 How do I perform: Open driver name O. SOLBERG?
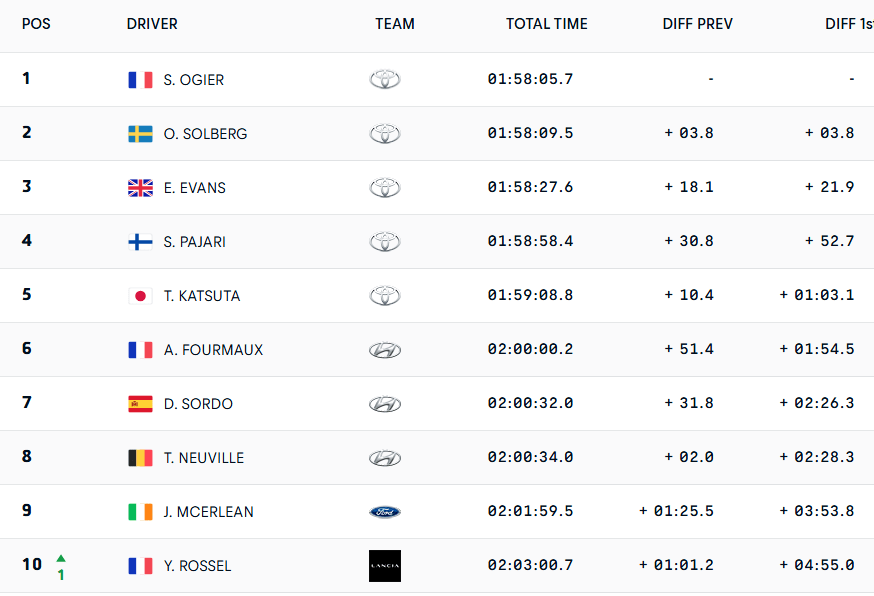206,134
